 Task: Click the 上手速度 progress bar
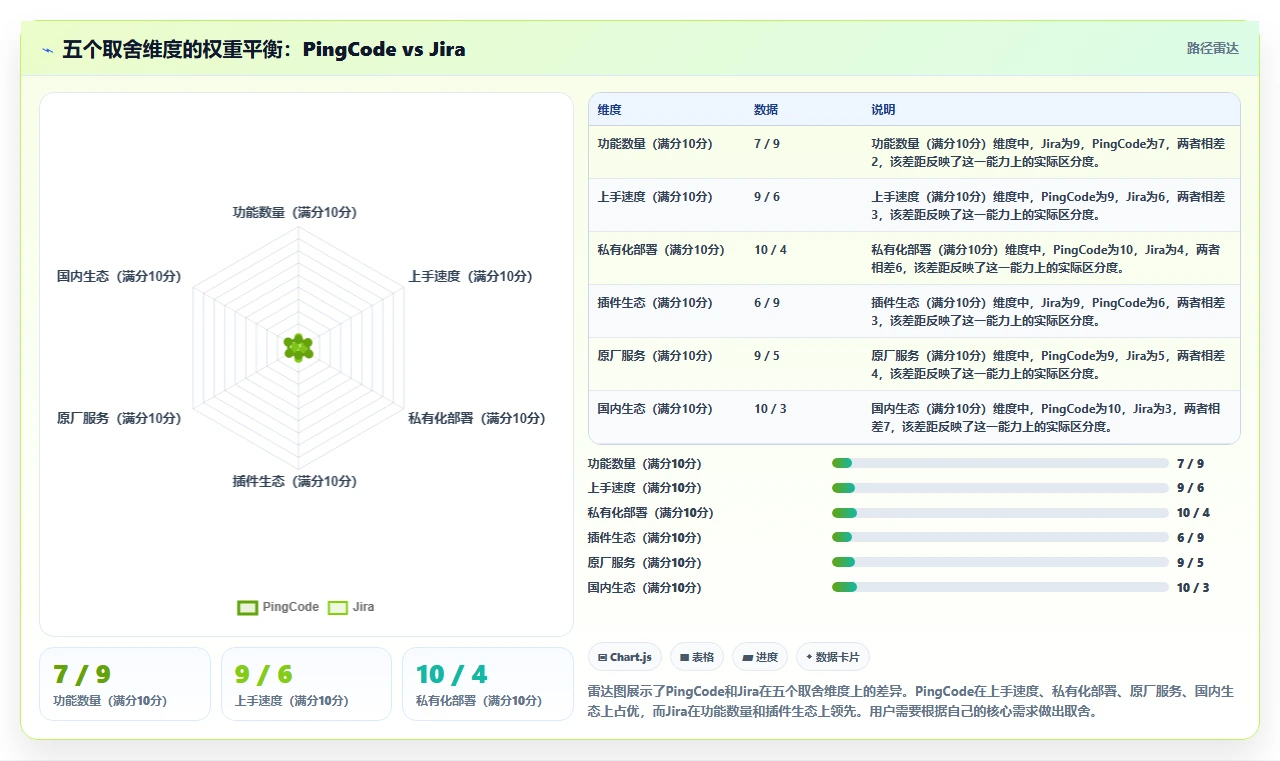(x=1000, y=488)
